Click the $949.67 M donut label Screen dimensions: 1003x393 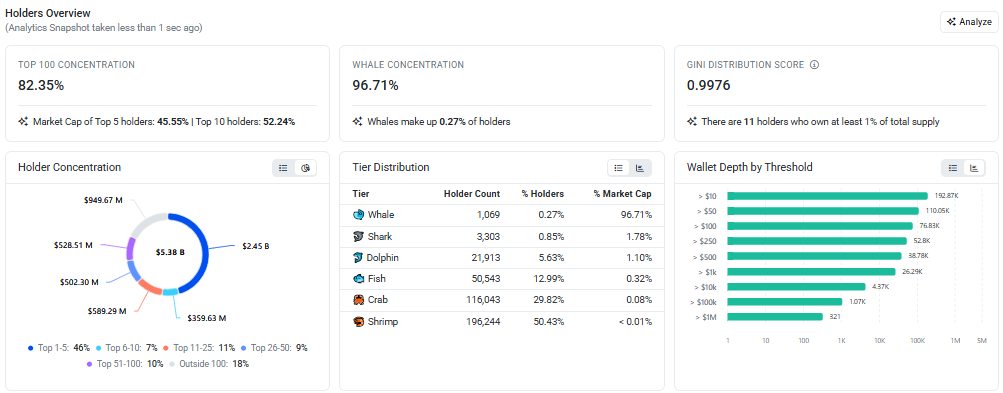coord(103,200)
